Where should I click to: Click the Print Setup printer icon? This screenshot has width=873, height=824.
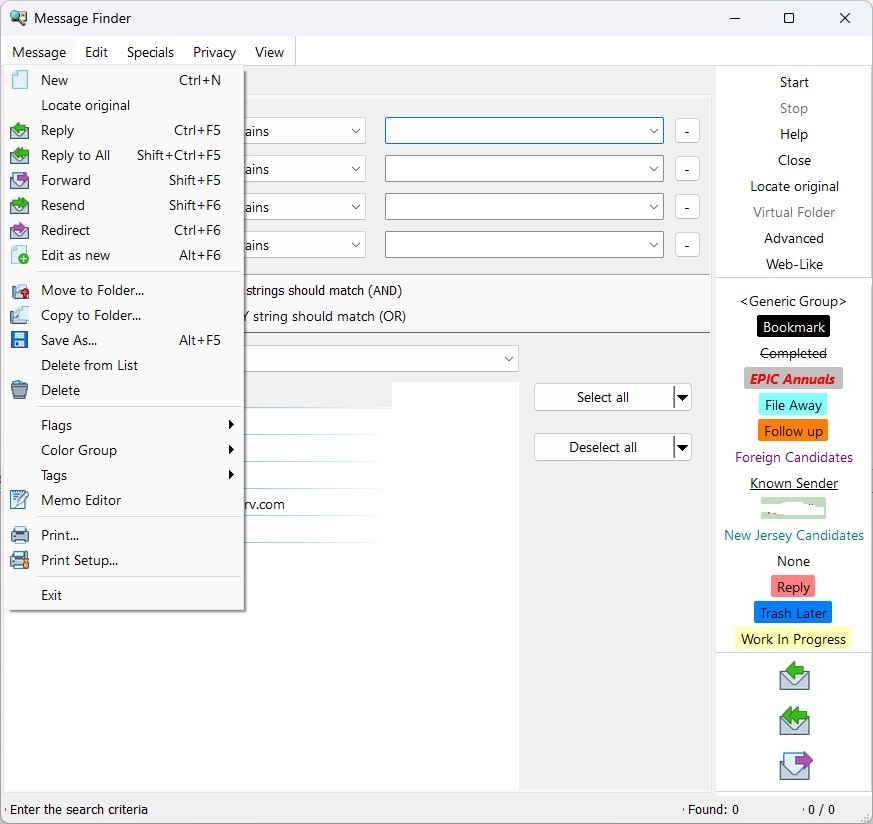click(20, 560)
